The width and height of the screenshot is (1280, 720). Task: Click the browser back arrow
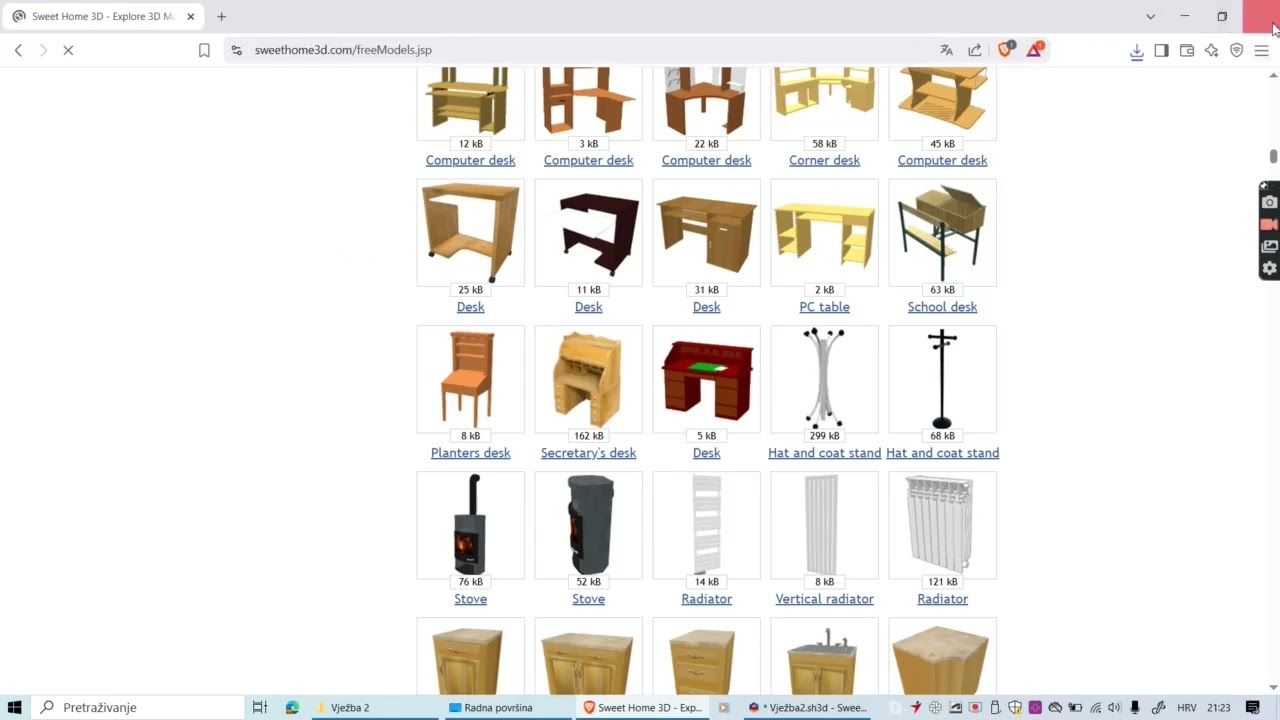coord(18,50)
